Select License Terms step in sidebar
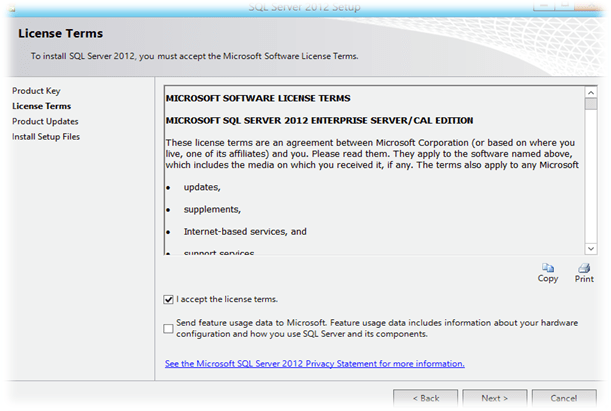The image size is (611, 411). tap(42, 106)
